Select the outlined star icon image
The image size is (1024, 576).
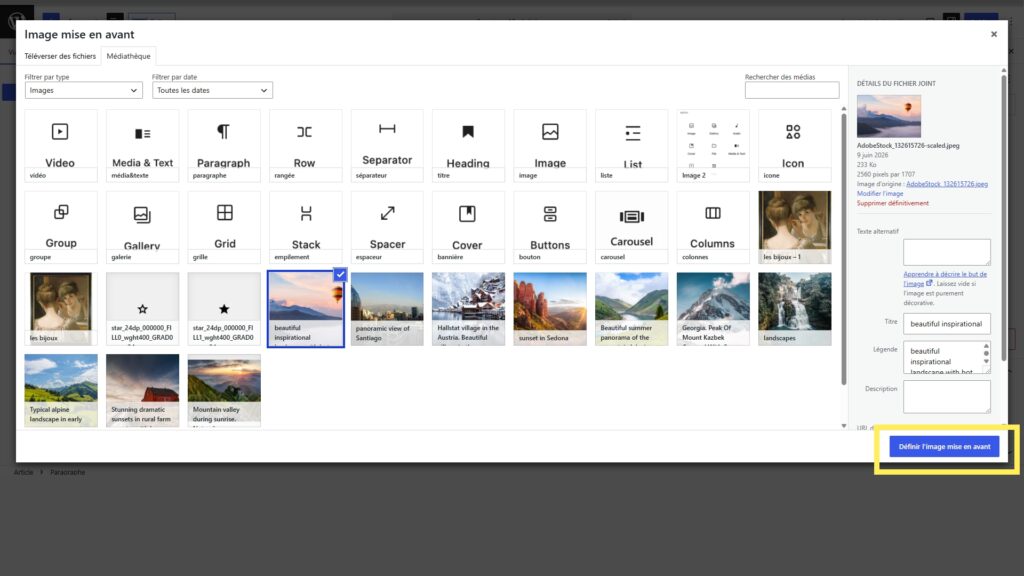[142, 309]
